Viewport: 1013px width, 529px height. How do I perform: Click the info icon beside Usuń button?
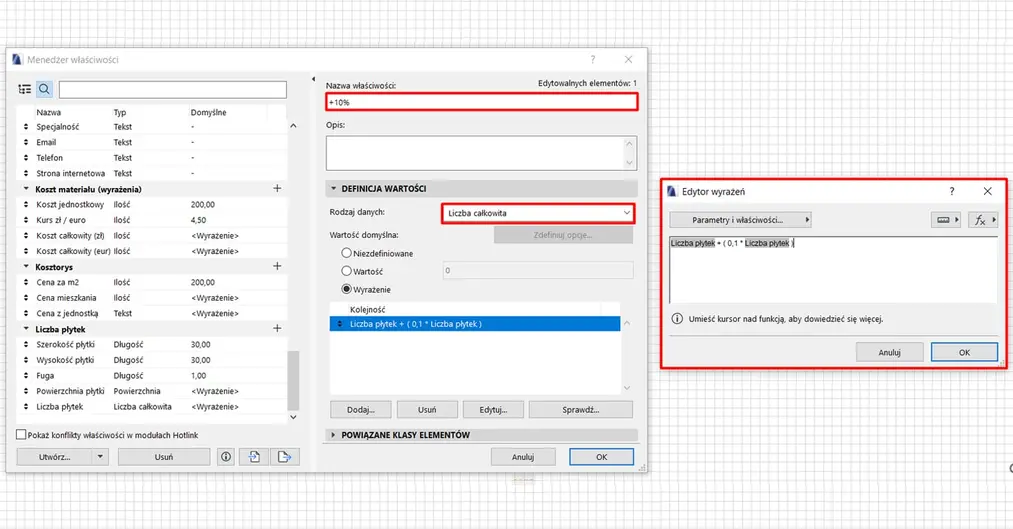pyautogui.click(x=225, y=457)
